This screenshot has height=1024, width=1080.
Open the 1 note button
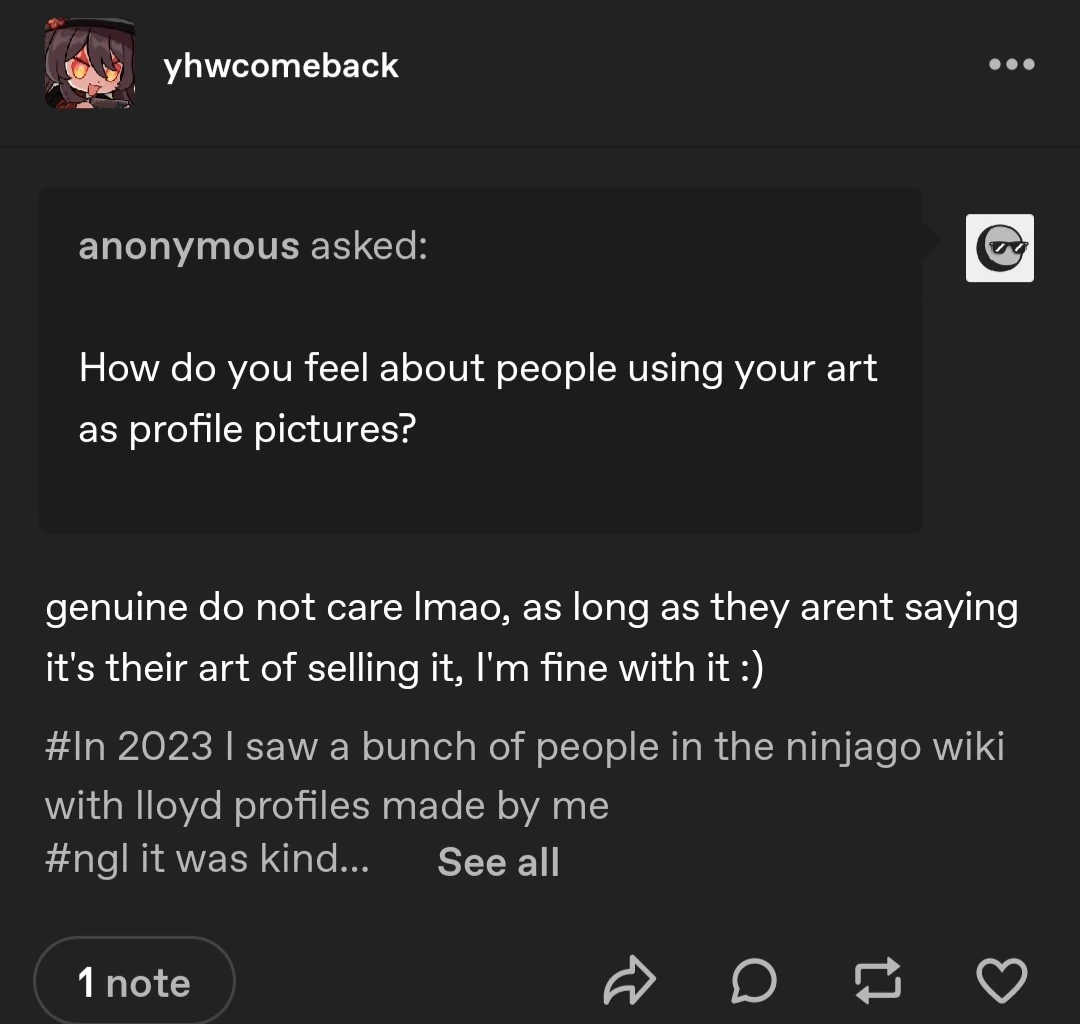[x=134, y=983]
